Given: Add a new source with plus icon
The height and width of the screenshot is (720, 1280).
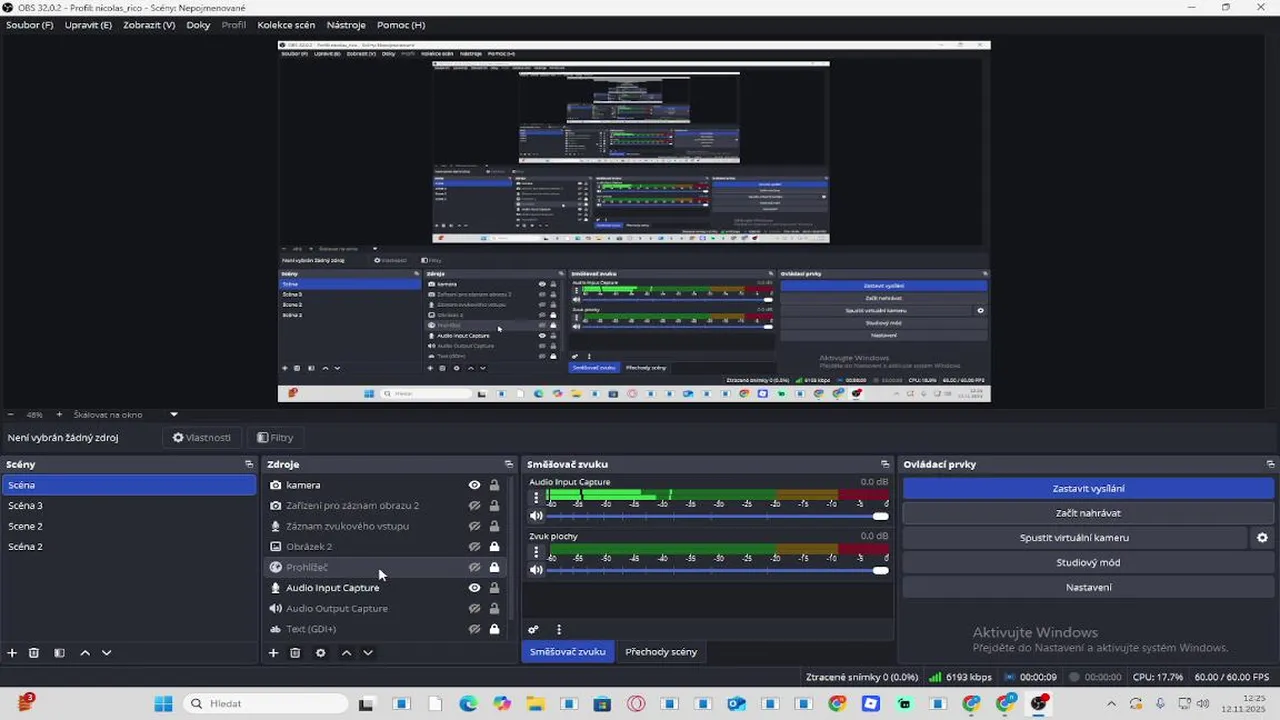Looking at the screenshot, I should [x=273, y=653].
